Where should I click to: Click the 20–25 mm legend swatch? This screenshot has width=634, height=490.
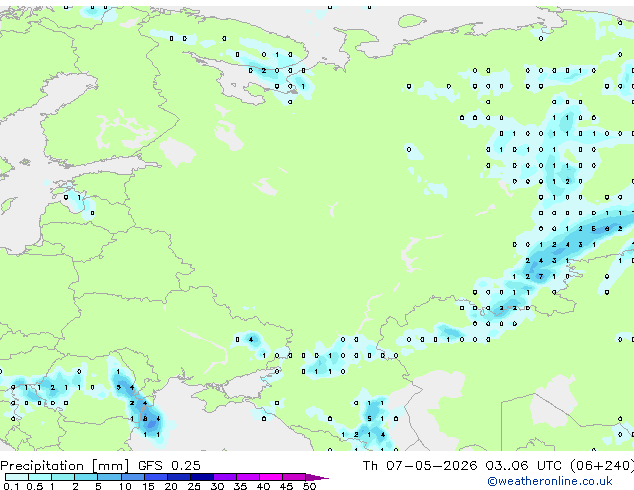178,477
